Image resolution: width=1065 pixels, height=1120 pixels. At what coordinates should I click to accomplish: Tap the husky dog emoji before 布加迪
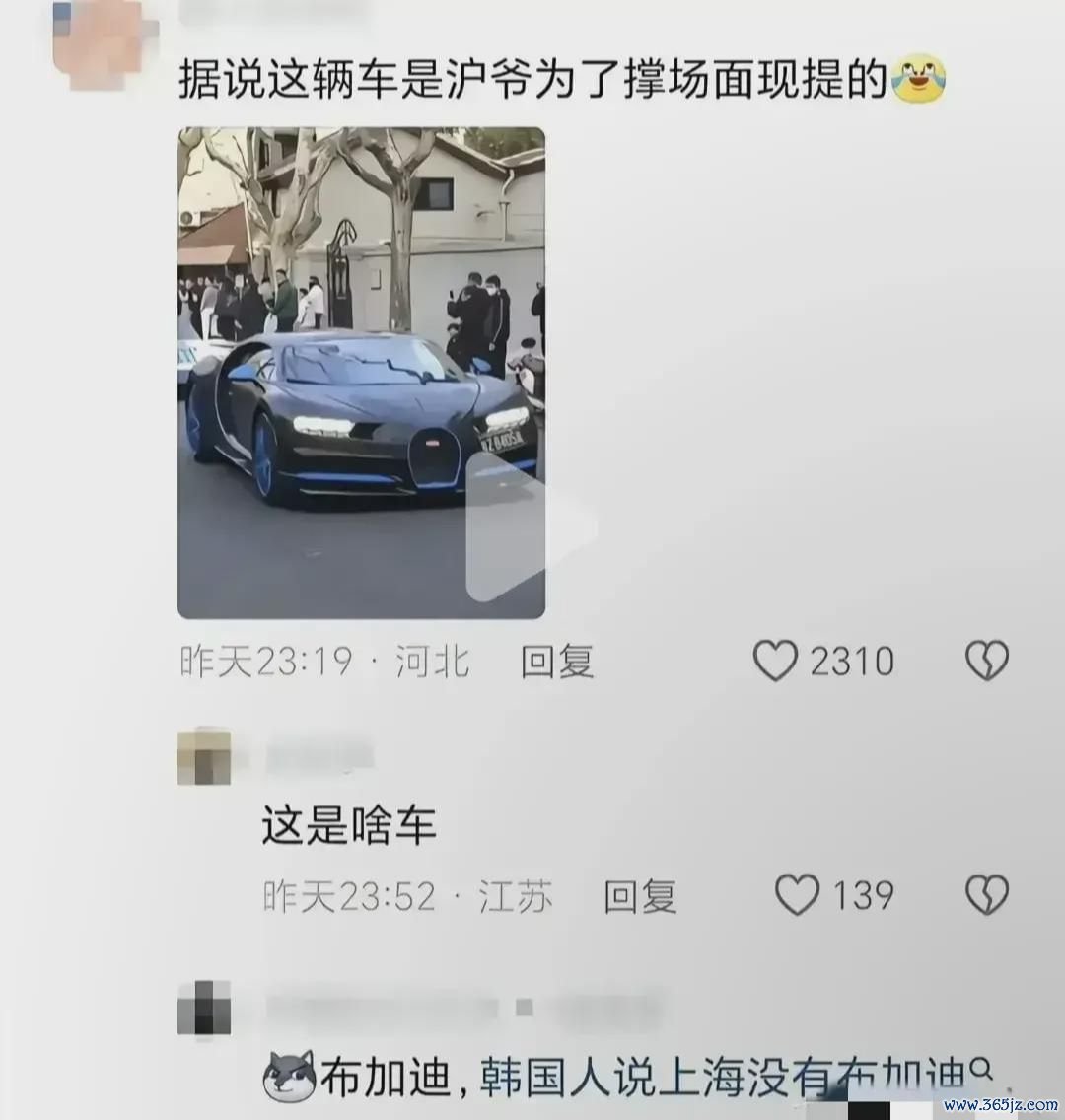(289, 1077)
